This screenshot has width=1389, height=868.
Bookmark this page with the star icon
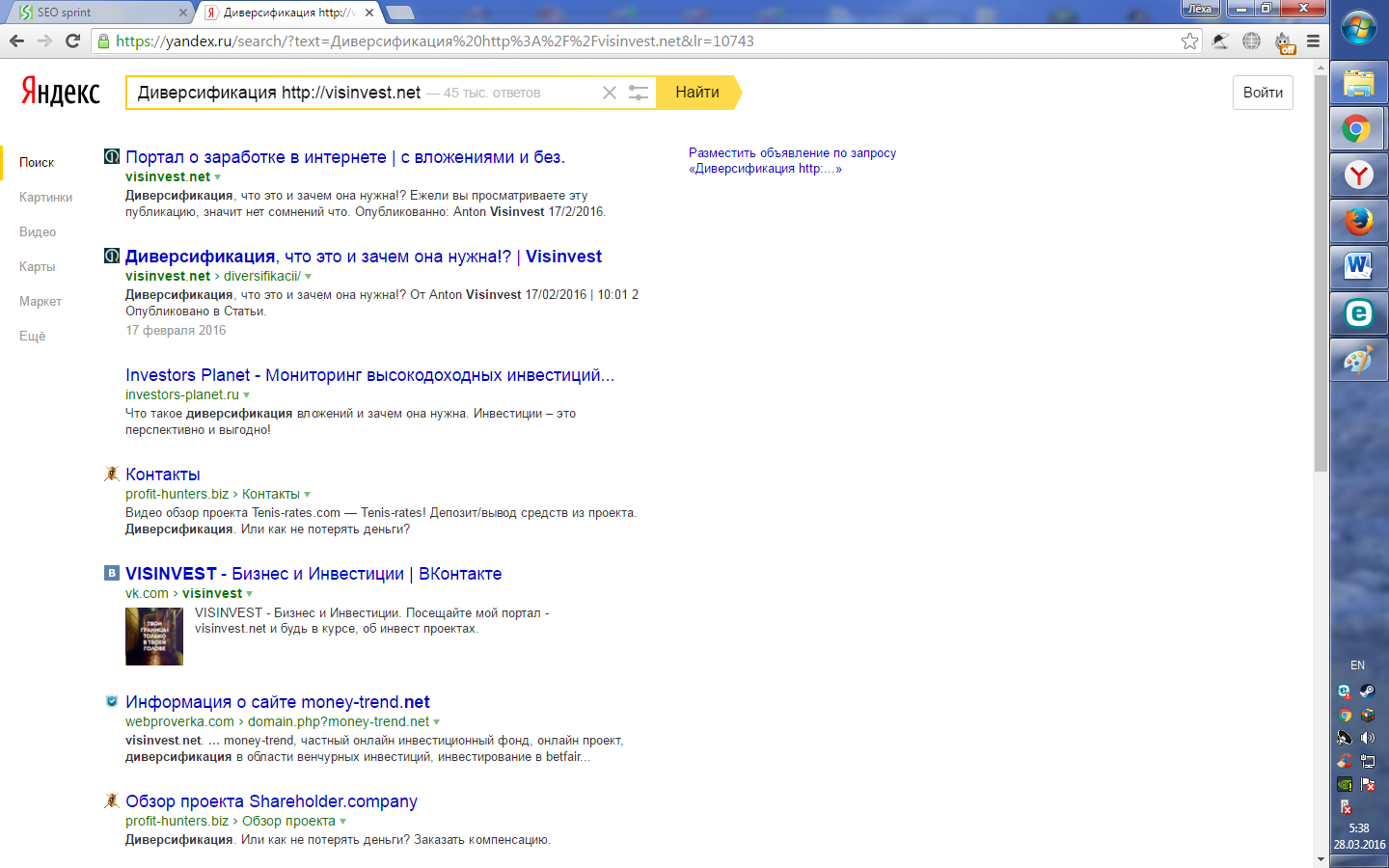[x=1189, y=41]
